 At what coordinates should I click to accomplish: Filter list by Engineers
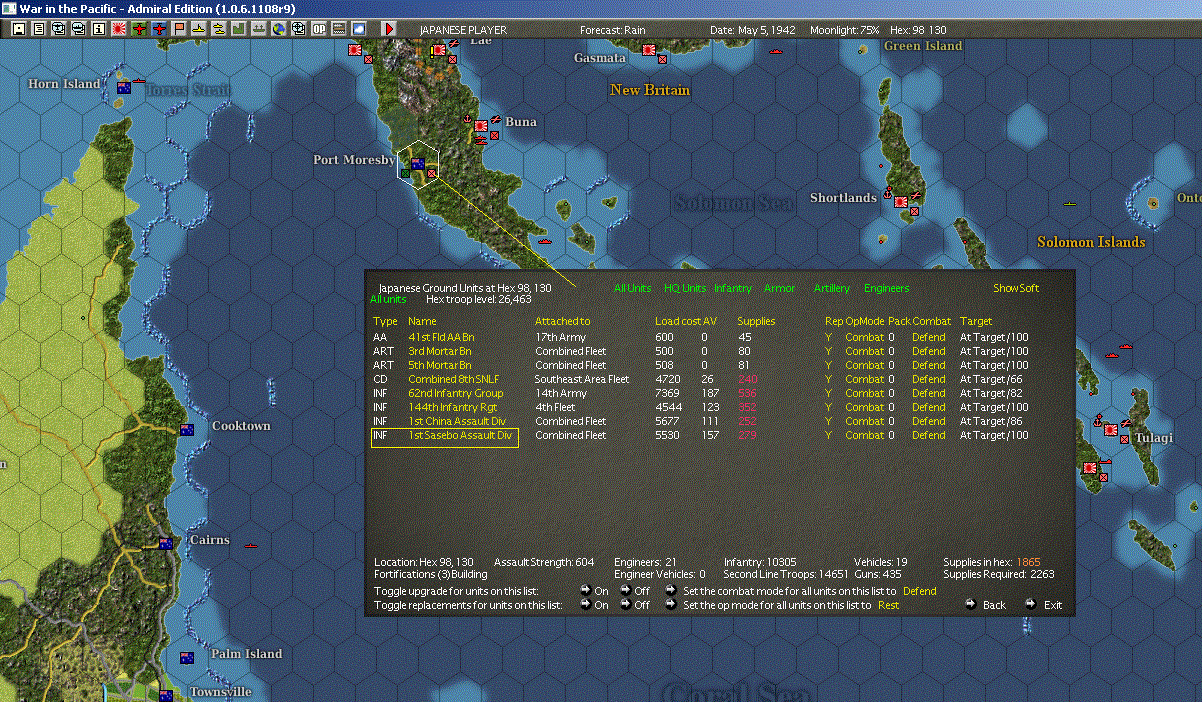tap(887, 288)
